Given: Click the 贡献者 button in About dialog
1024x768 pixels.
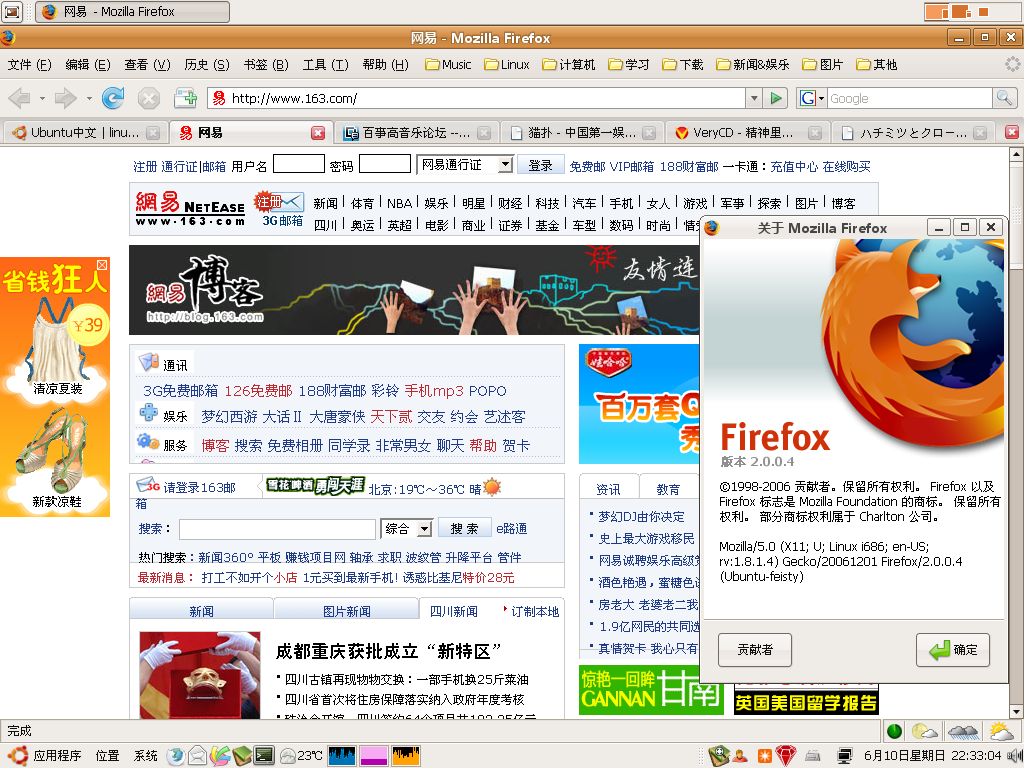Looking at the screenshot, I should click(755, 650).
